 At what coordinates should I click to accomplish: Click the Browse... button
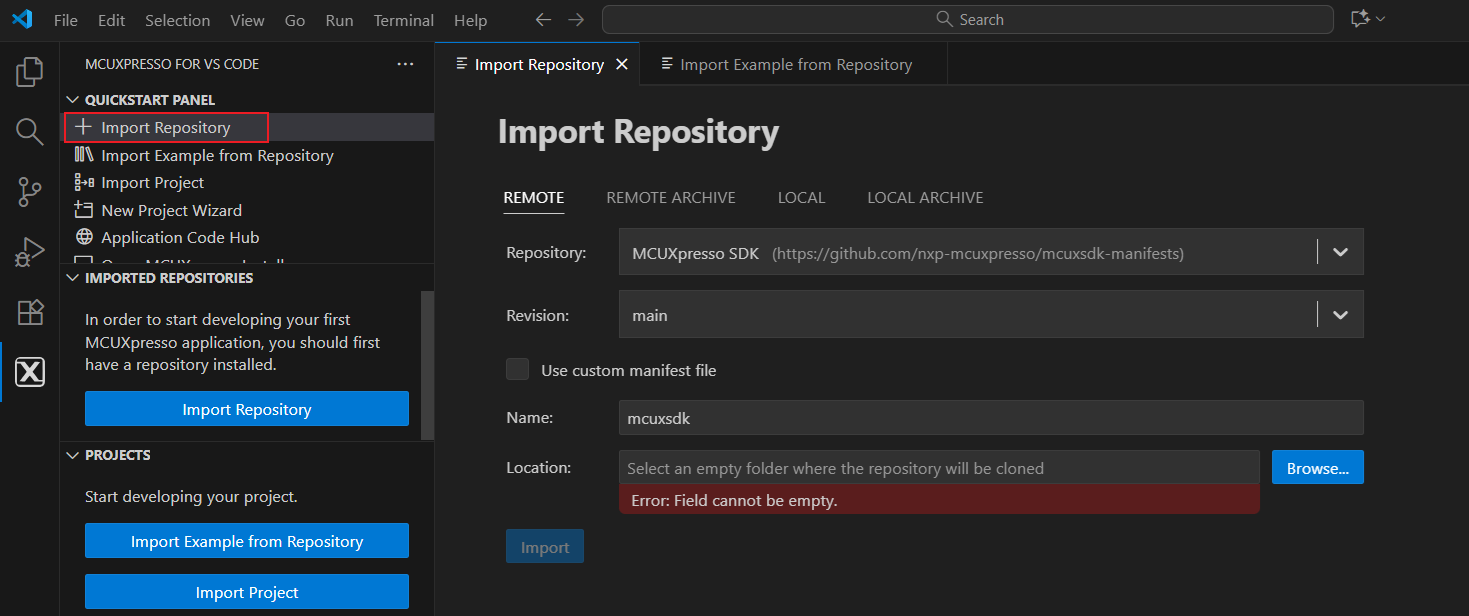tap(1317, 468)
